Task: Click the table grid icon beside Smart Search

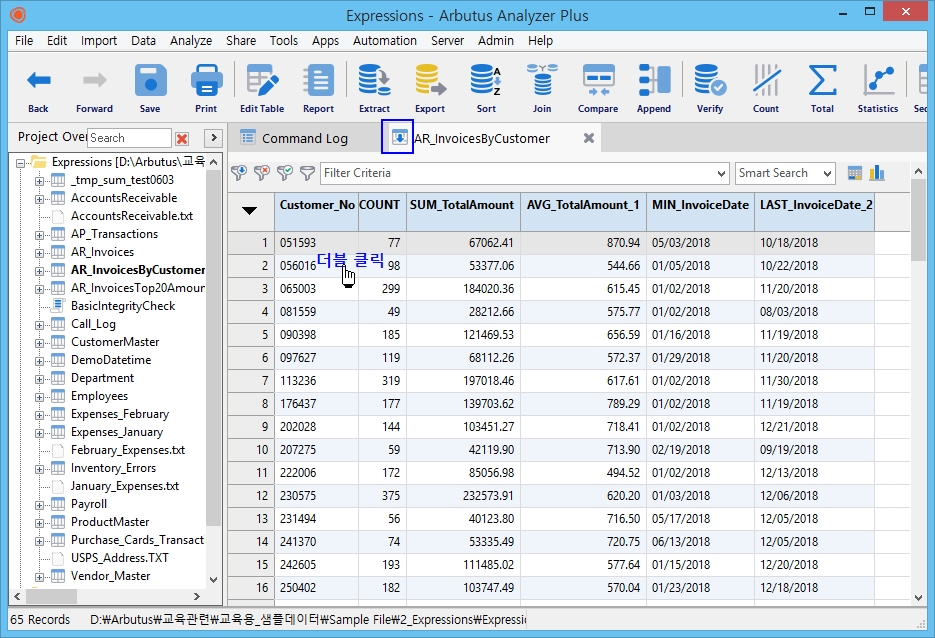Action: 854,173
